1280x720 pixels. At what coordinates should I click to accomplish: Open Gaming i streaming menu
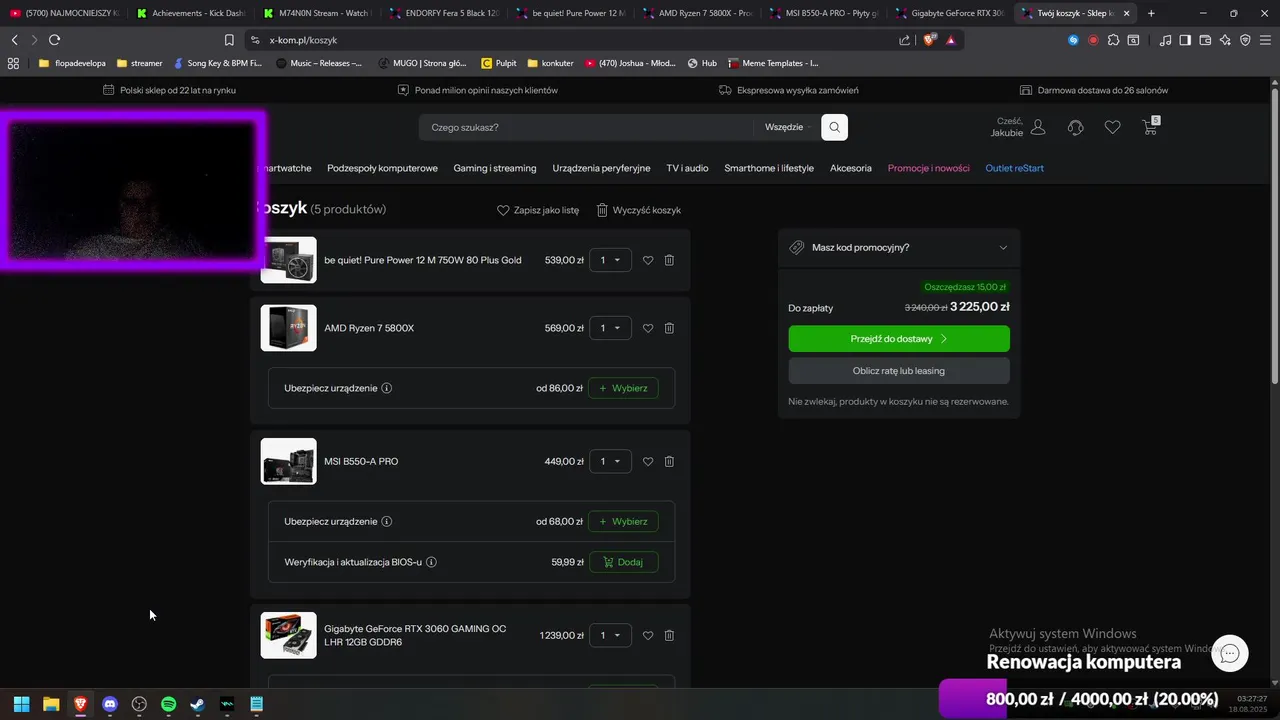[x=495, y=168]
